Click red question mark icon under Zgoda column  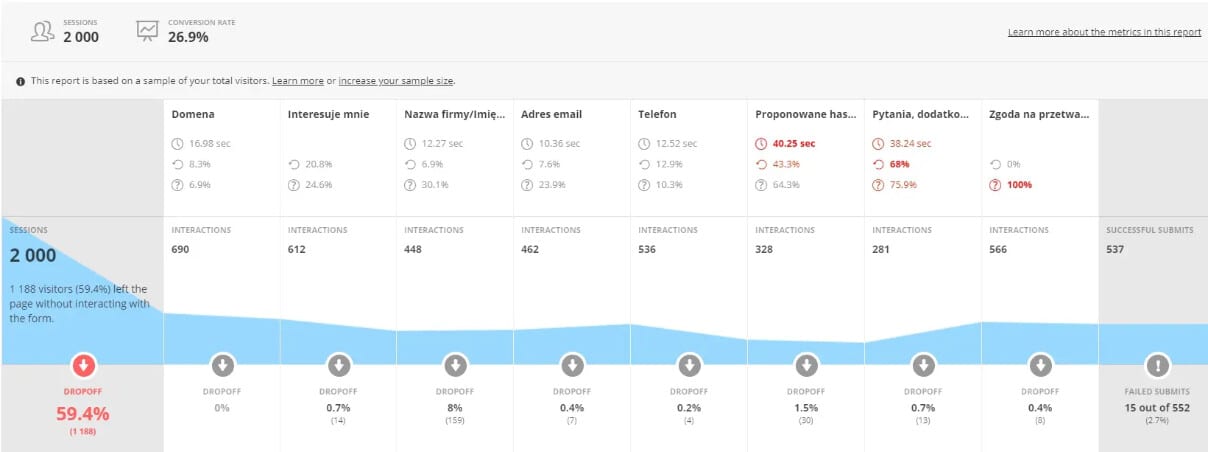(x=995, y=185)
